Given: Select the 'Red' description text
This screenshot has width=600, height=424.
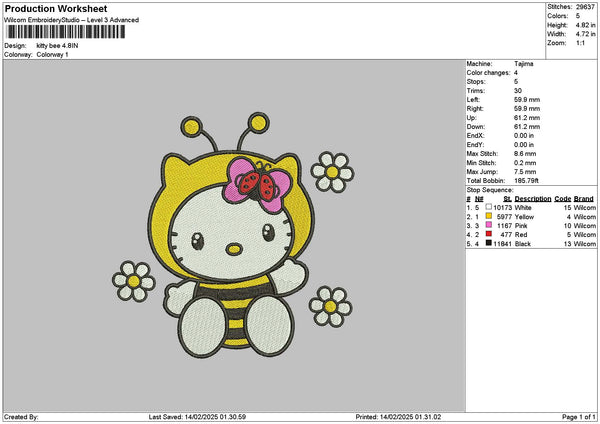Looking at the screenshot, I should coord(521,235).
